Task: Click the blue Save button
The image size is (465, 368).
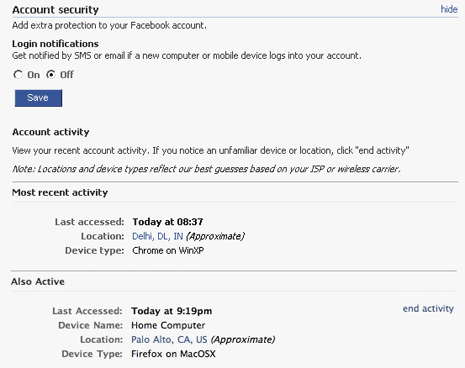Action: tap(38, 98)
